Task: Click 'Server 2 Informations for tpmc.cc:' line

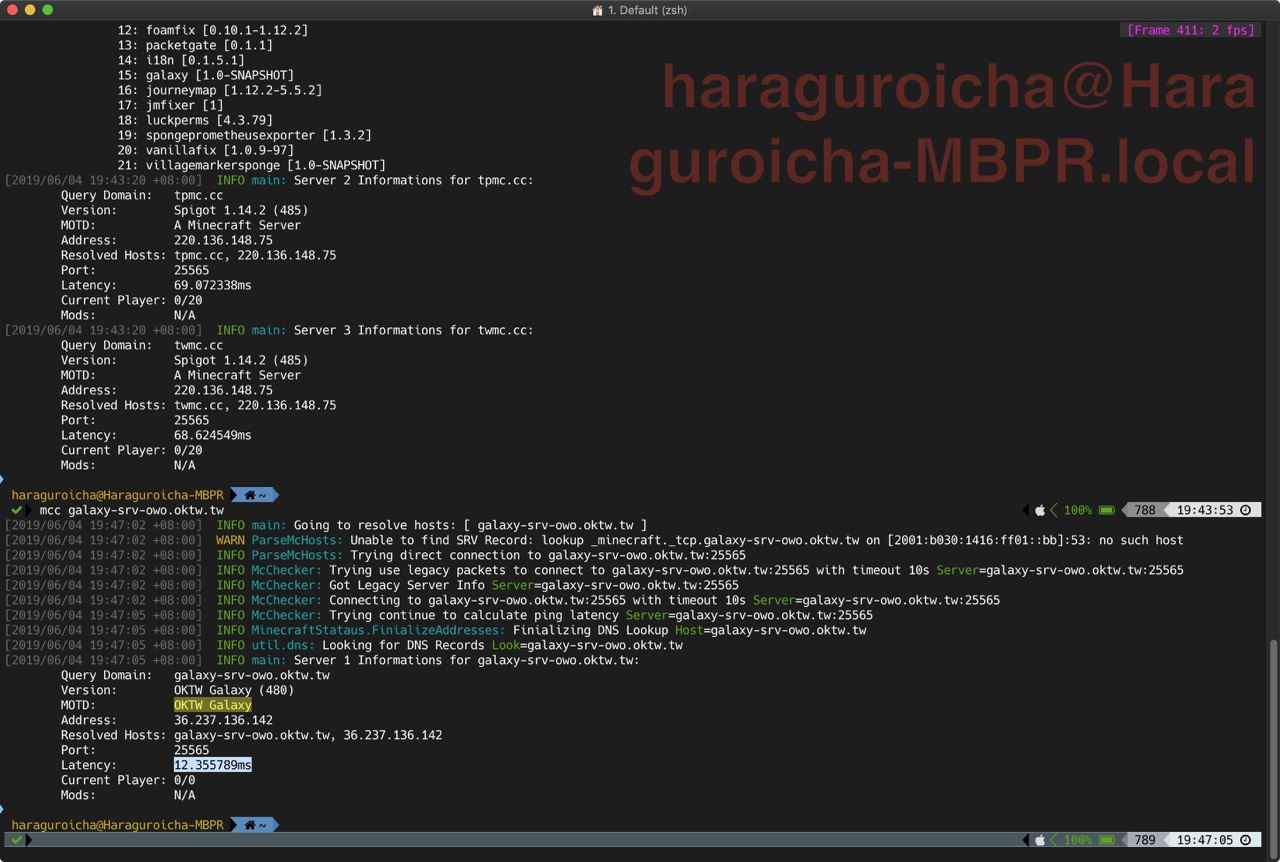Action: pos(270,180)
